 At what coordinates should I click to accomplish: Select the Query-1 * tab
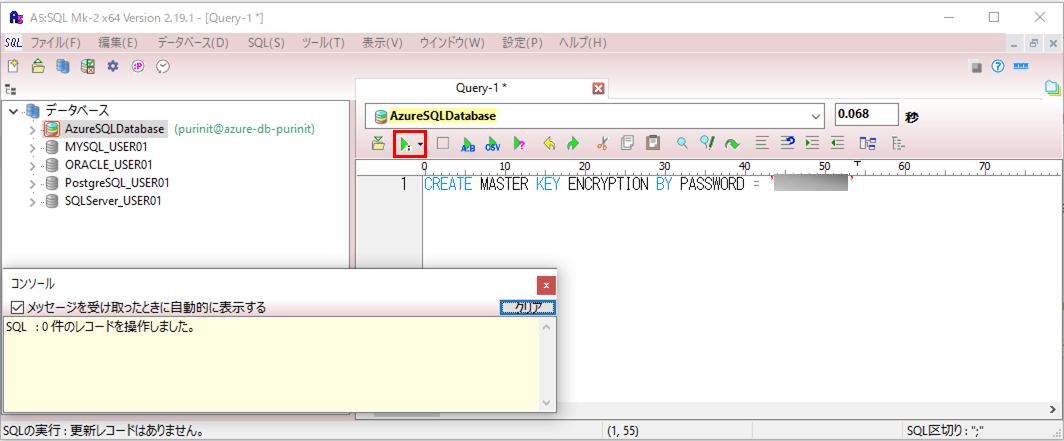tap(482, 88)
